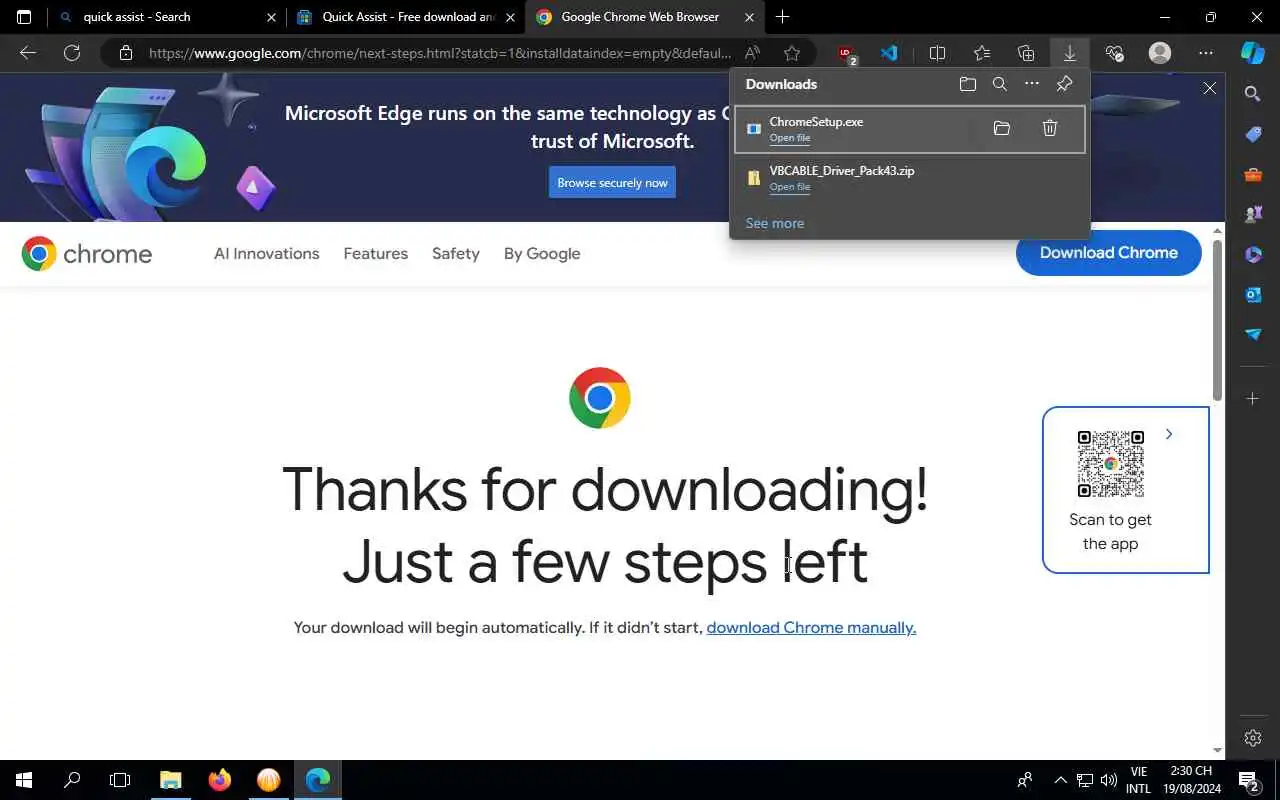The height and width of the screenshot is (800, 1280).
Task: Open the tab actions menu icon
Action: (24, 17)
